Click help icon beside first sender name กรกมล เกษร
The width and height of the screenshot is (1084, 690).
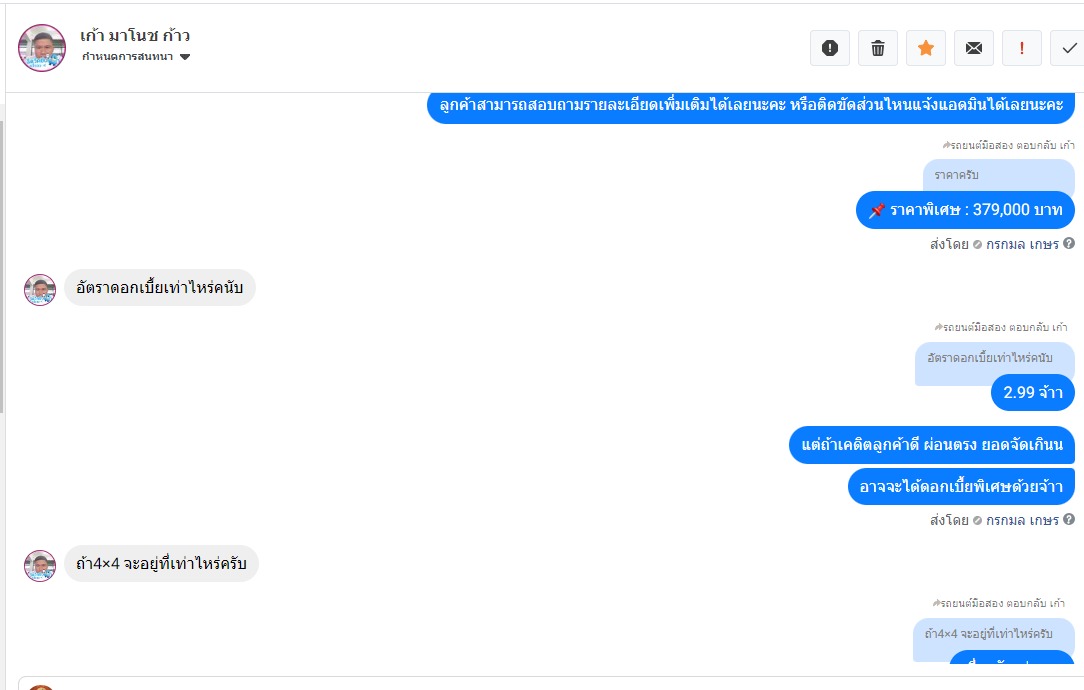(x=1069, y=244)
